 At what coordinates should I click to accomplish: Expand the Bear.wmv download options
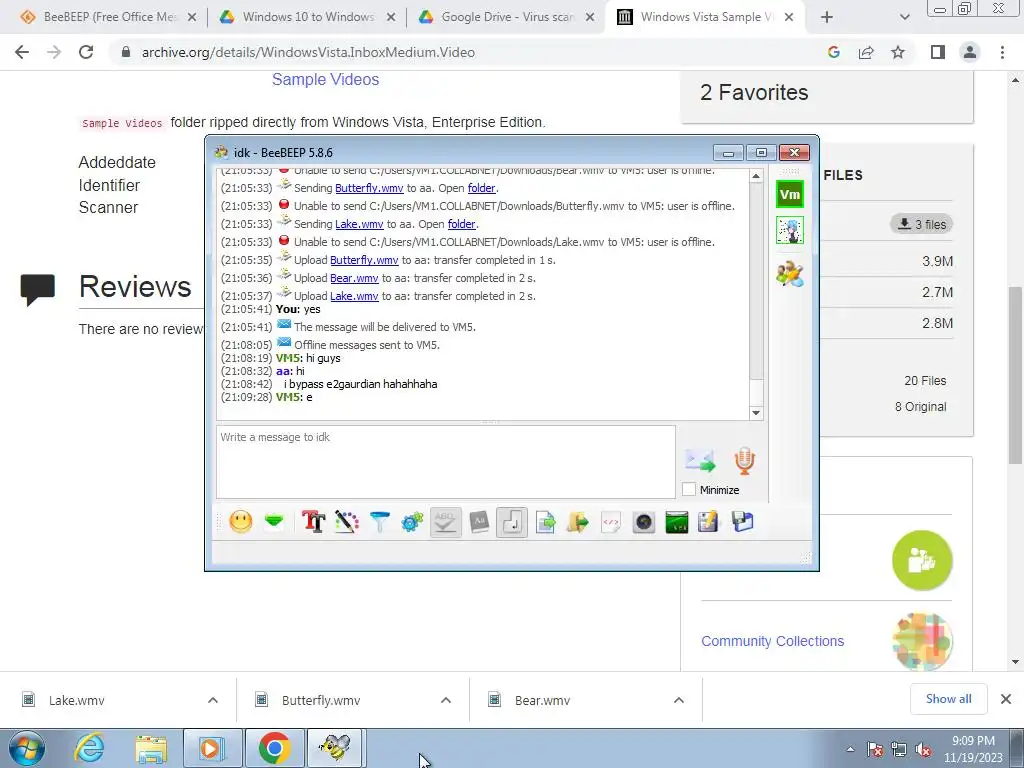pos(679,700)
